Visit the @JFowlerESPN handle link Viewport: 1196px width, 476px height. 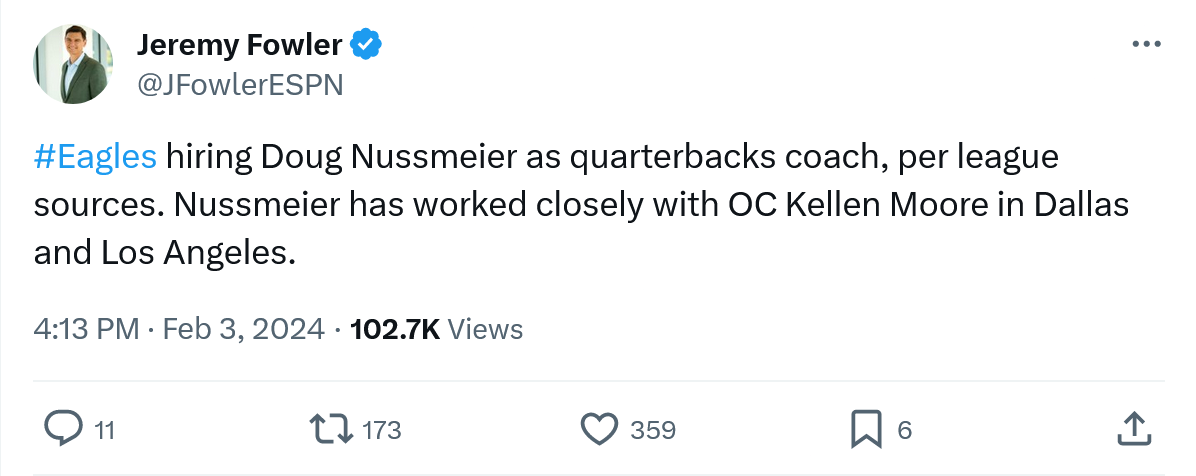tap(239, 85)
